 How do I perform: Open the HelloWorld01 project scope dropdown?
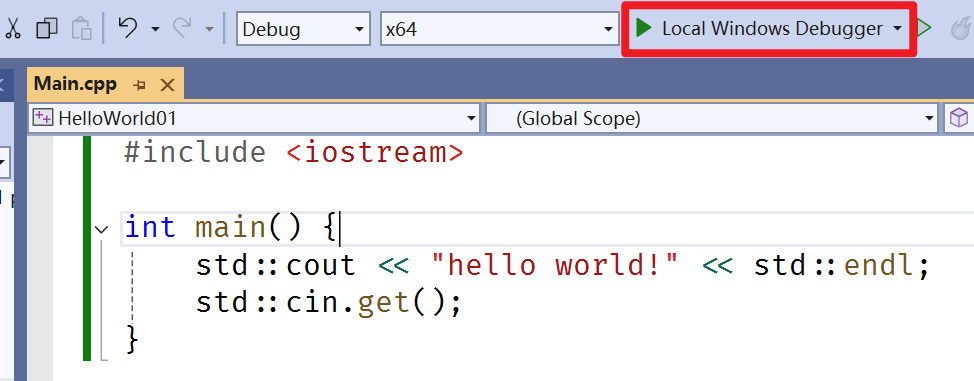253,118
